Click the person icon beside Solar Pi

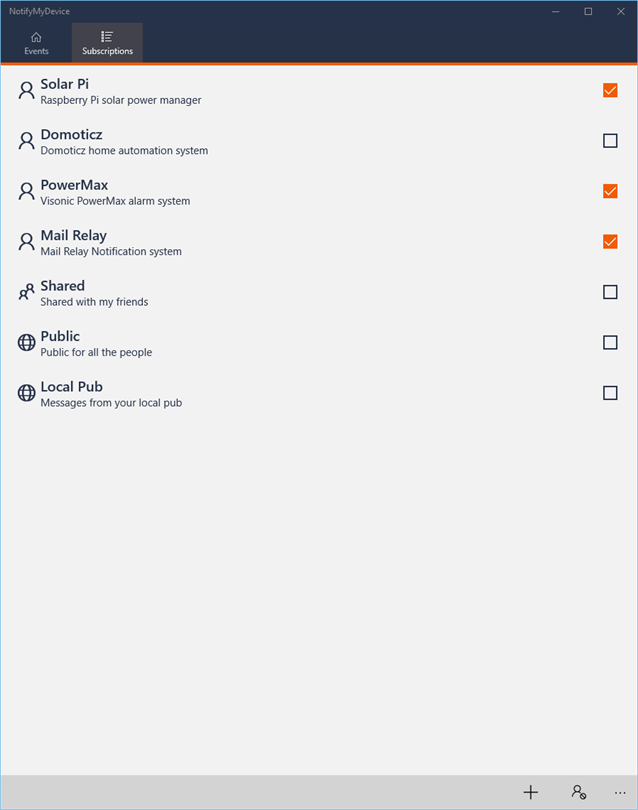26,90
